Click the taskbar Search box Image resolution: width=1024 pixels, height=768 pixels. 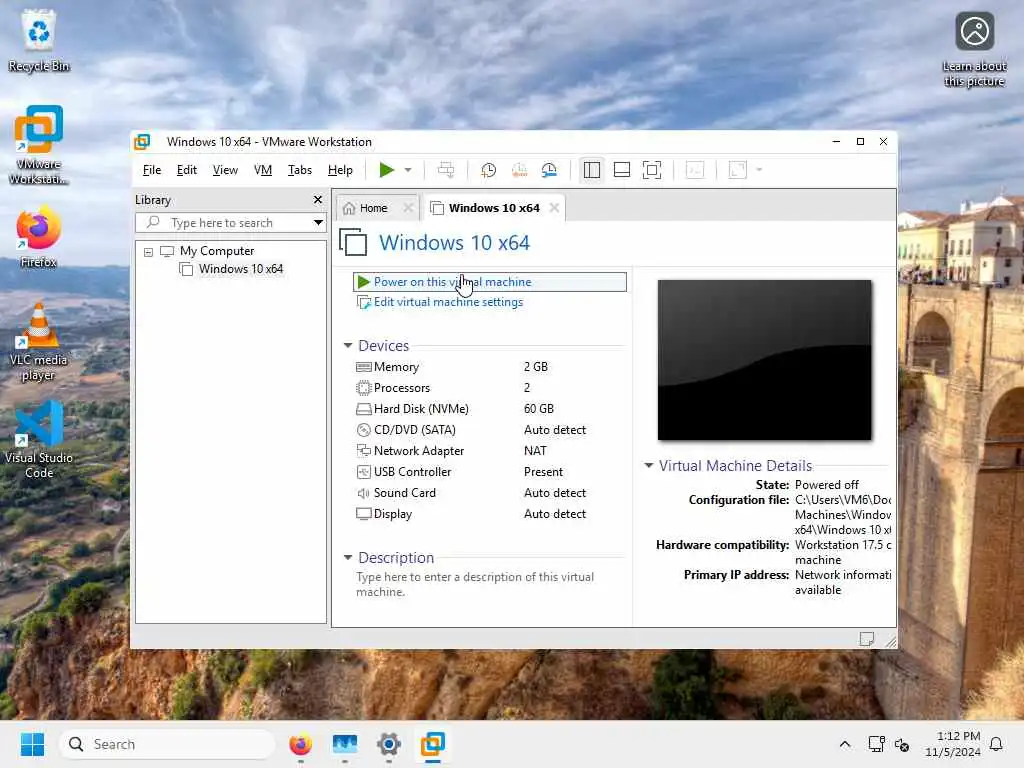[168, 744]
